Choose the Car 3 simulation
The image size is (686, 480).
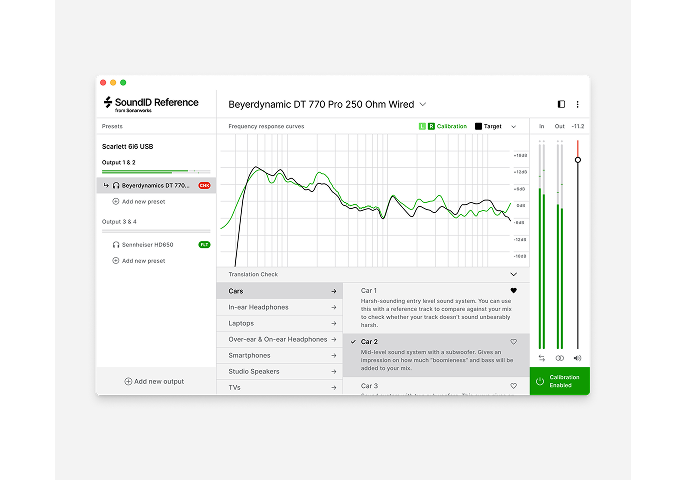coord(436,386)
